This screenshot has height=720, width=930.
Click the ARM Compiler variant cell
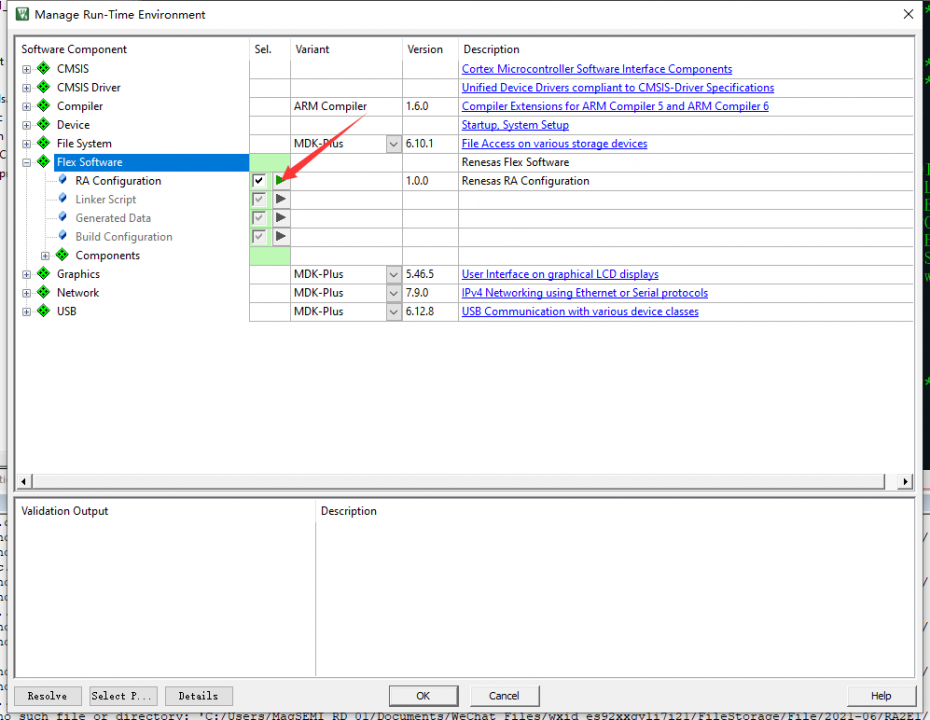(346, 106)
